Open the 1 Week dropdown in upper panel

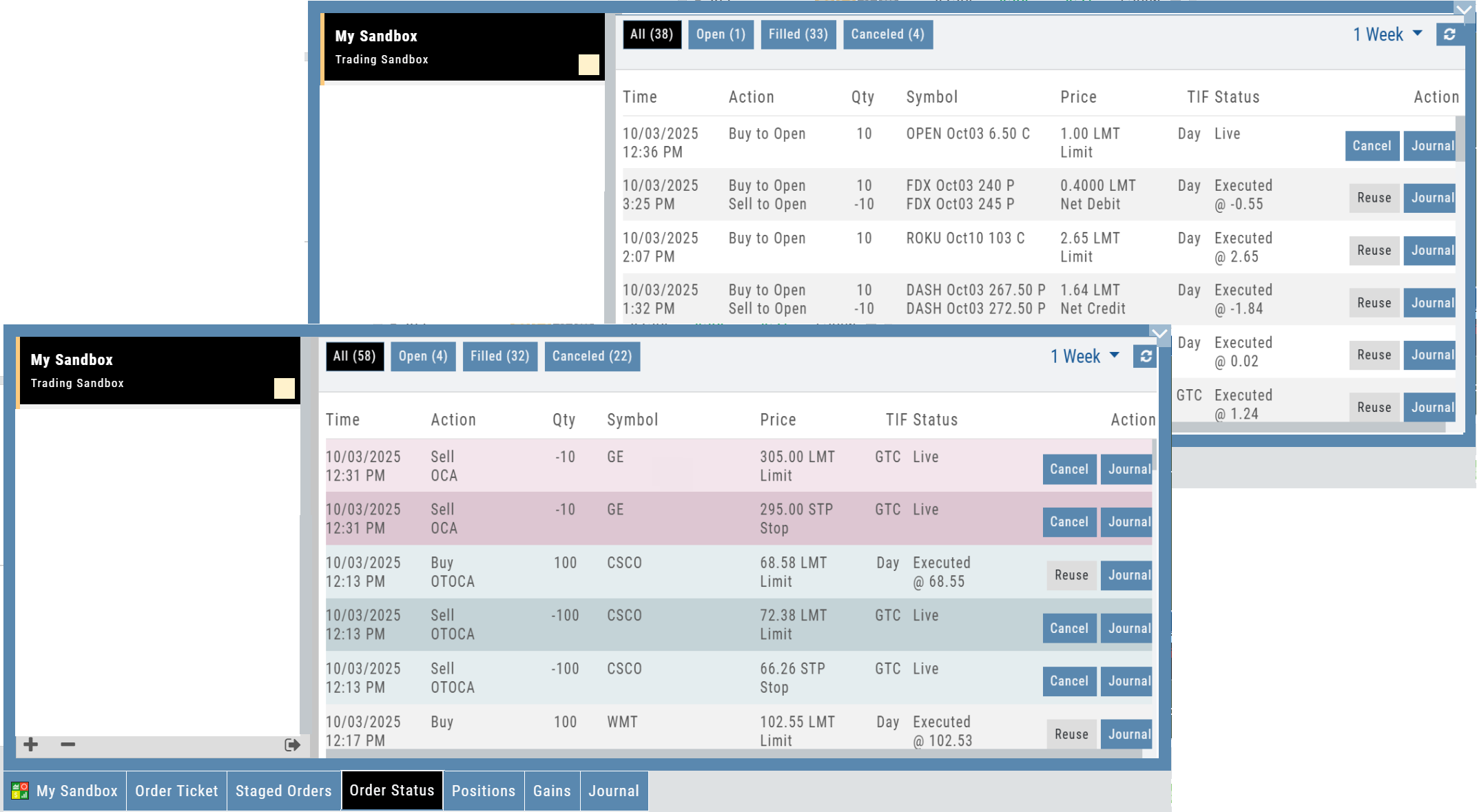(1387, 34)
